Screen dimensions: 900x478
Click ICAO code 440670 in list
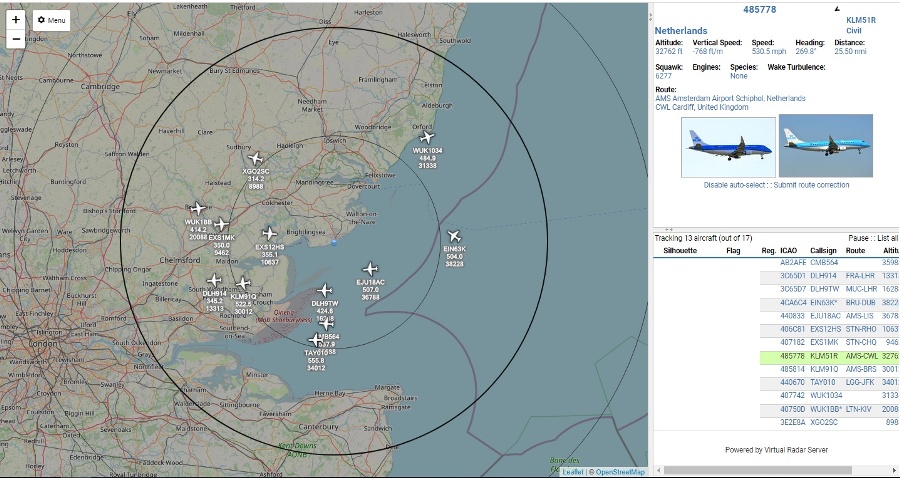(x=793, y=382)
